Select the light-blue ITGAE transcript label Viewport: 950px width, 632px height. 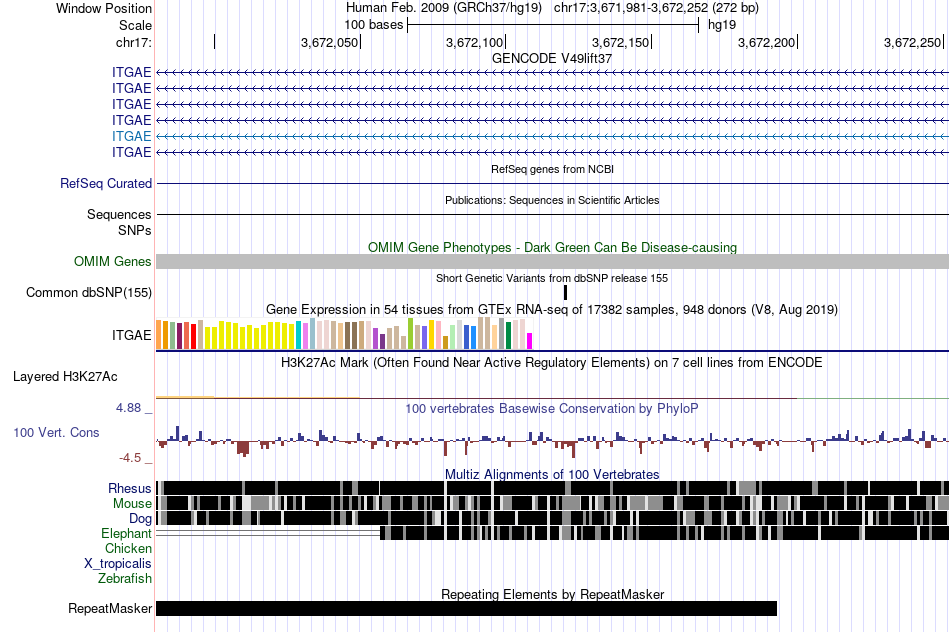tap(131, 136)
